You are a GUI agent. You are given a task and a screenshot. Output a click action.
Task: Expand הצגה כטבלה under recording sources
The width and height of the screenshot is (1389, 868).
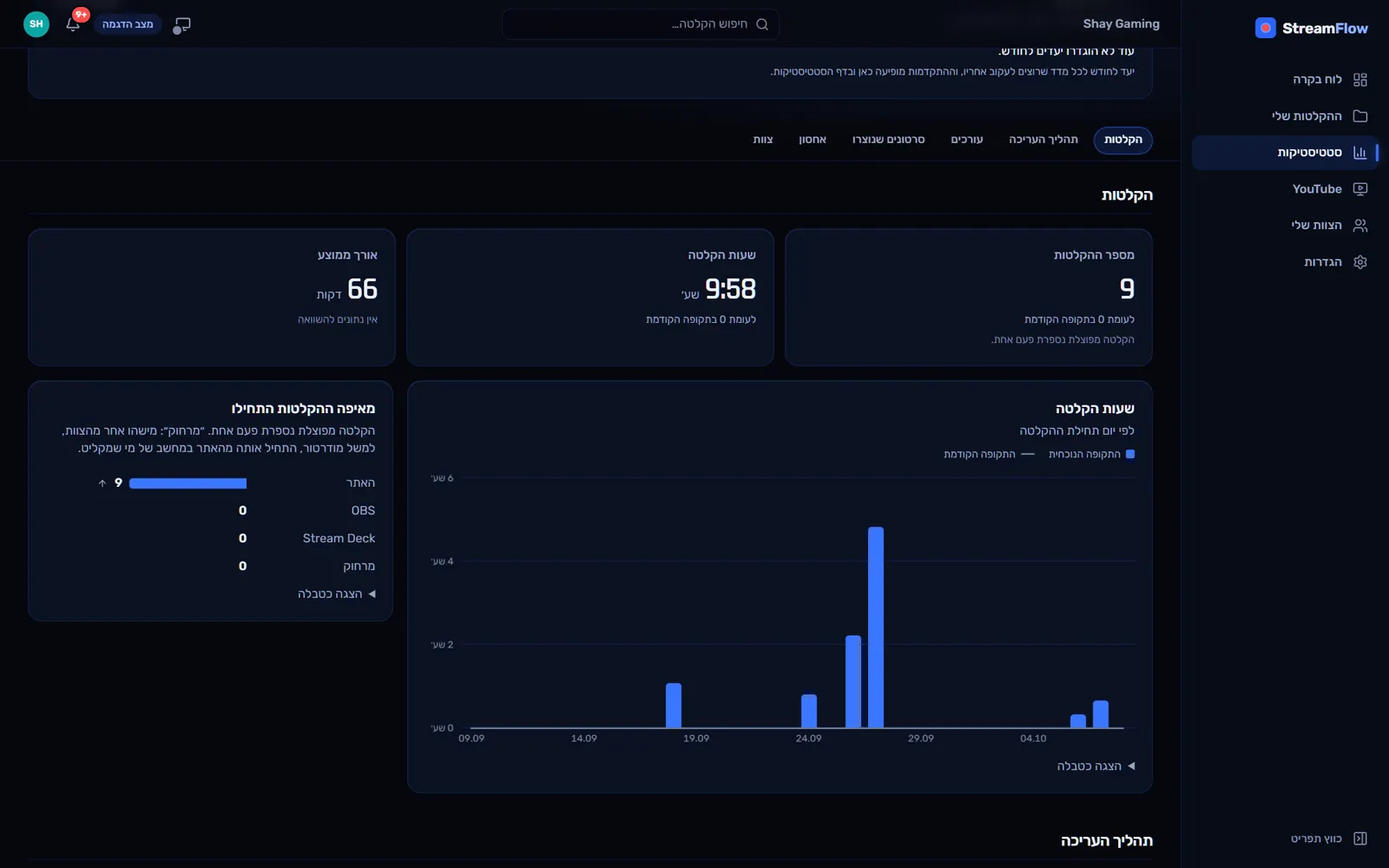(336, 594)
